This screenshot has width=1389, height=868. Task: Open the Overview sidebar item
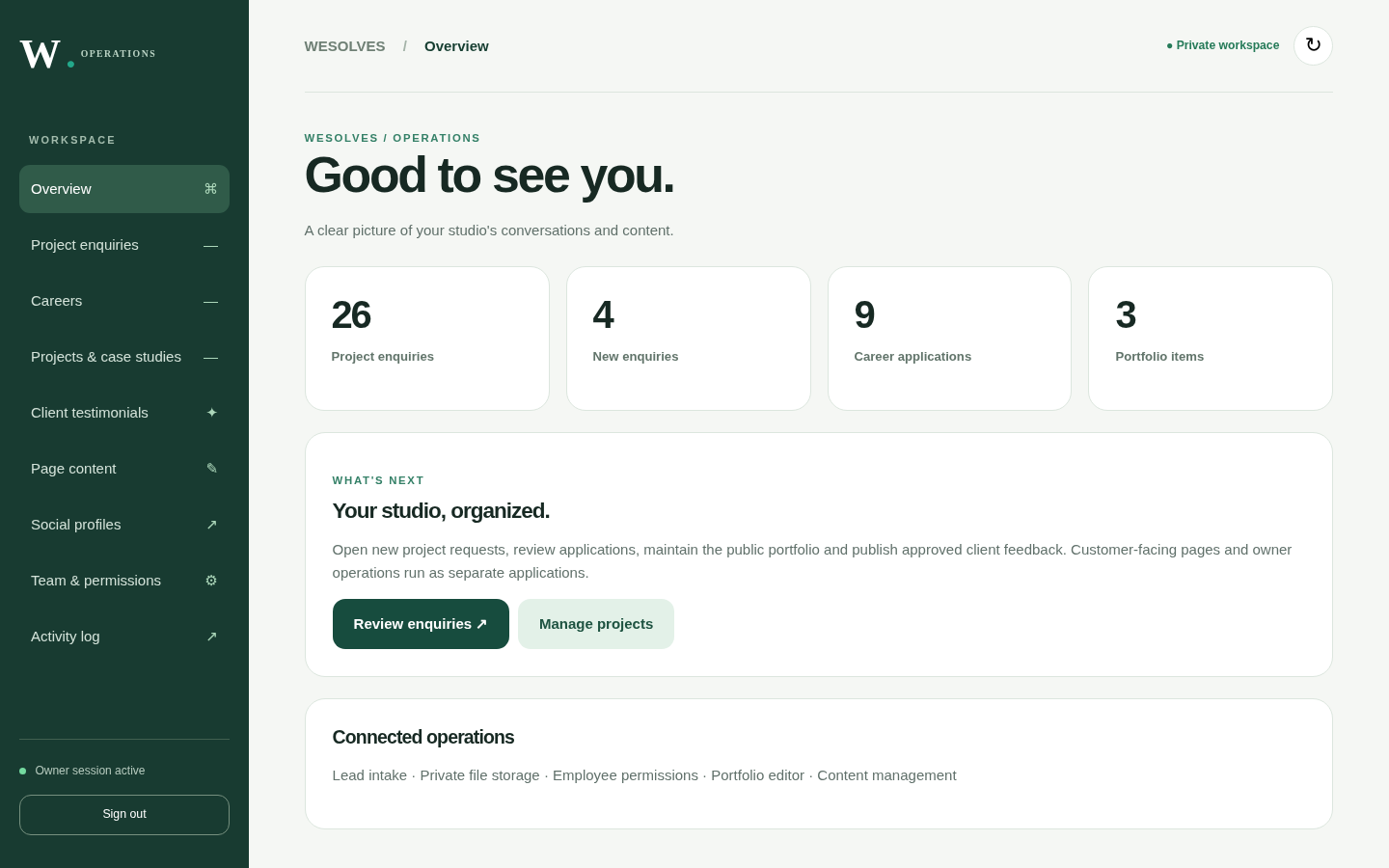click(x=124, y=189)
